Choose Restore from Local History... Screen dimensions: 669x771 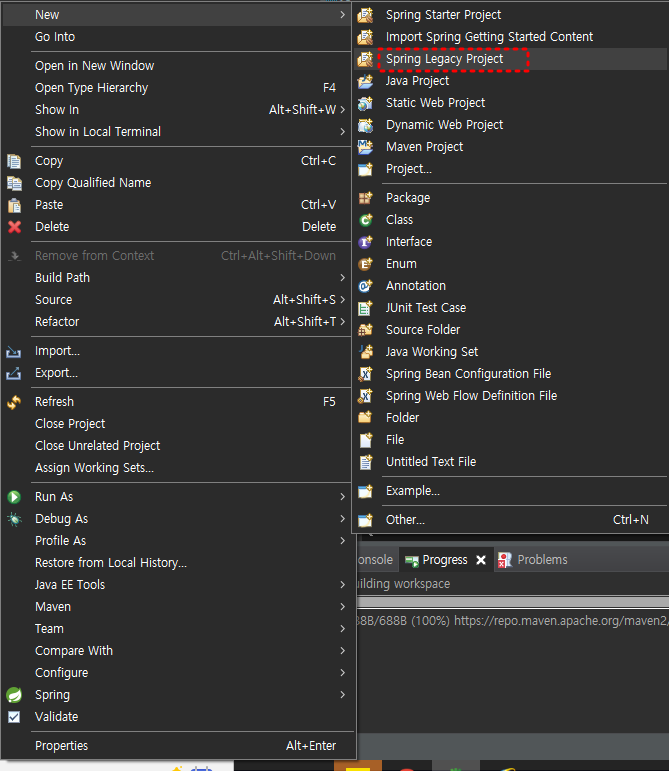(177, 563)
